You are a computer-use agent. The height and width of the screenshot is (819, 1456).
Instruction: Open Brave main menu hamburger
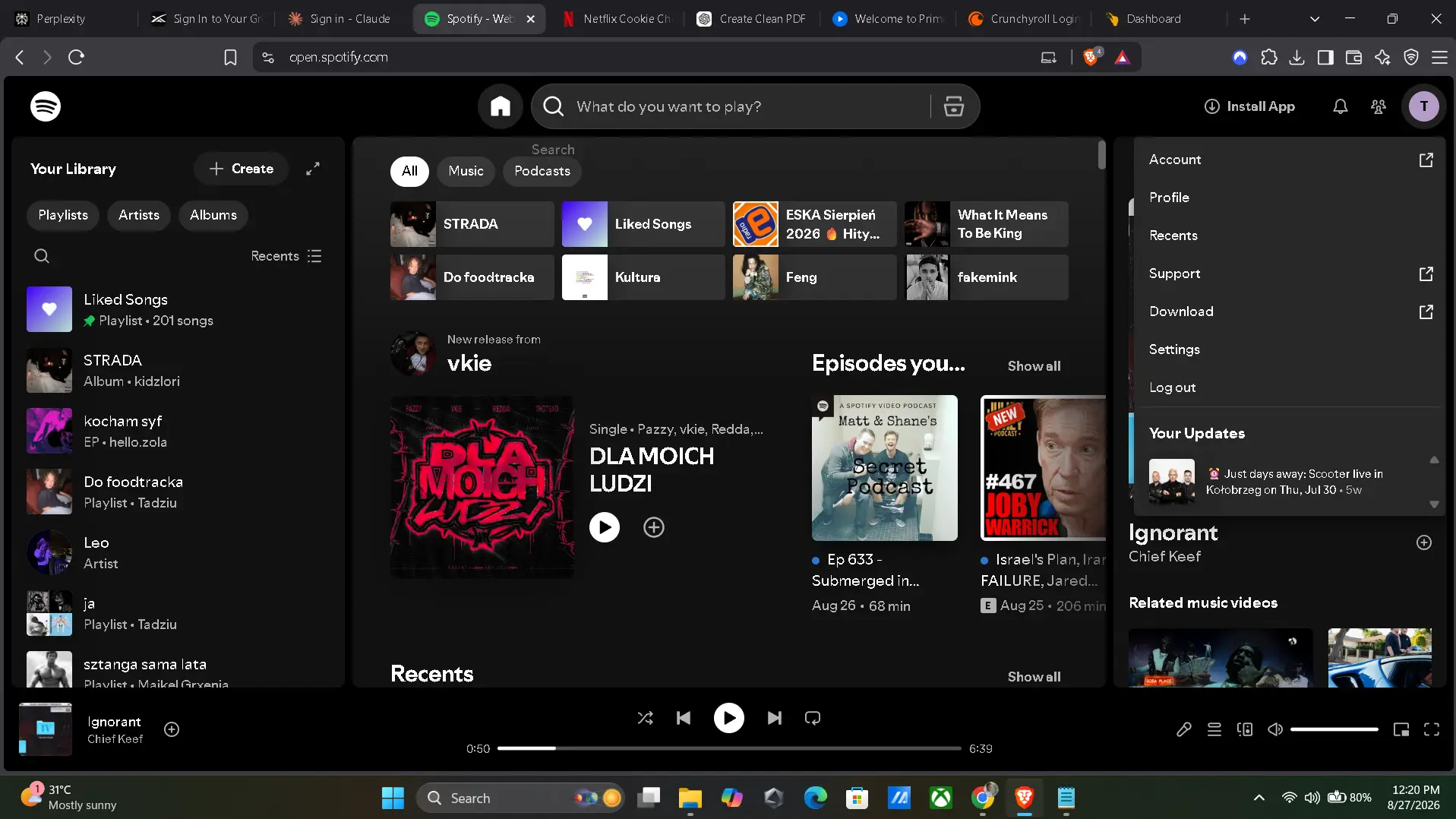tap(1439, 57)
